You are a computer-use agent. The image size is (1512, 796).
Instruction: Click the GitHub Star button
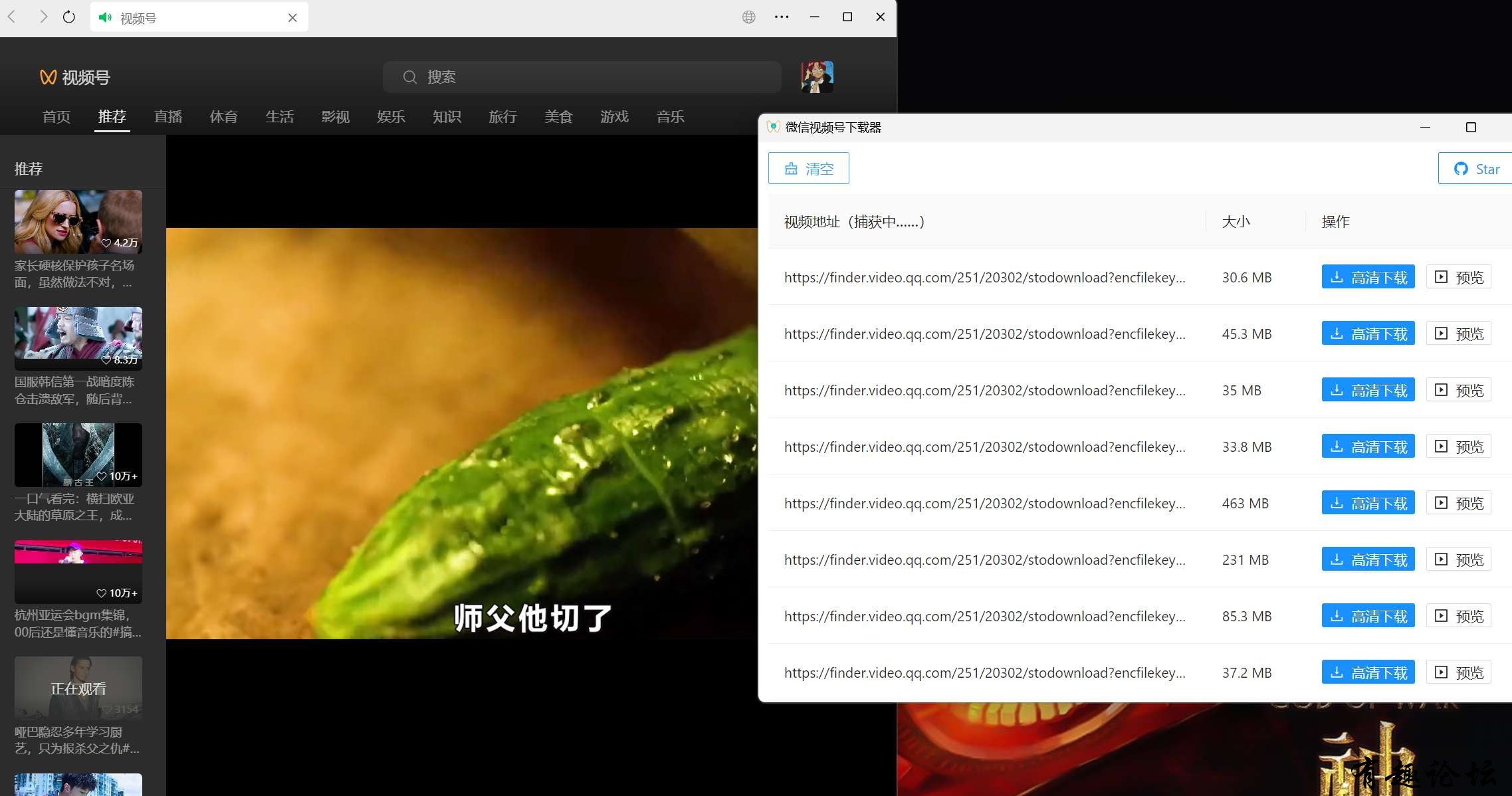point(1475,169)
